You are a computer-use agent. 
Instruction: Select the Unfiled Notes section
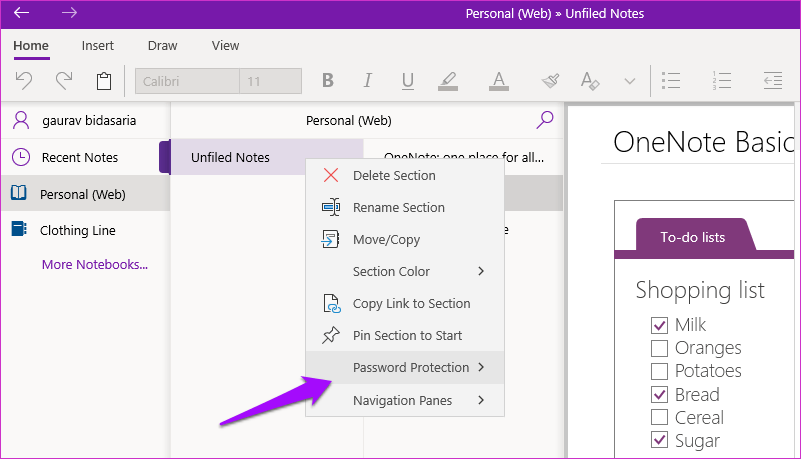(238, 157)
